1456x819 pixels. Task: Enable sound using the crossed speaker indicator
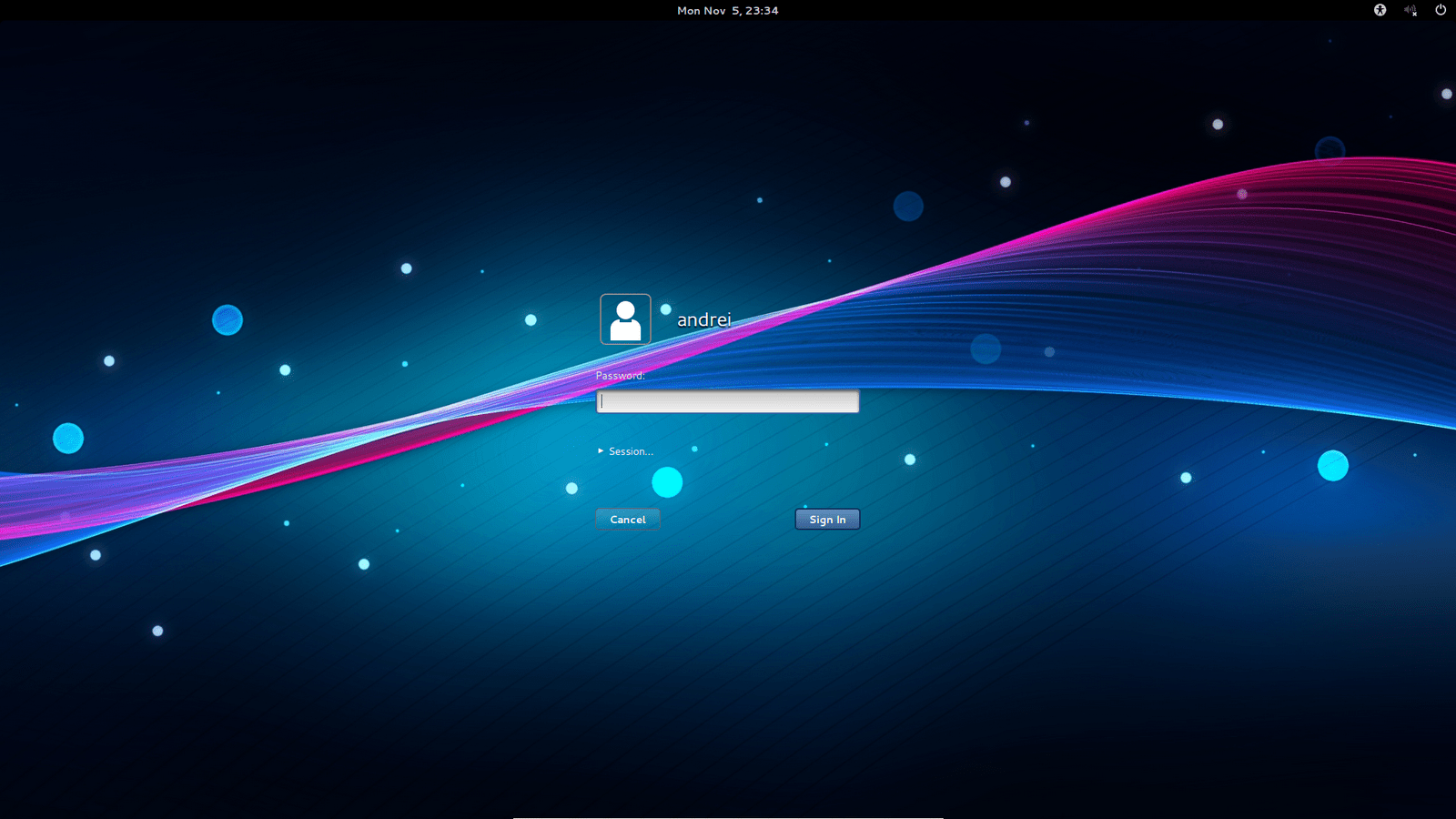tap(1411, 10)
